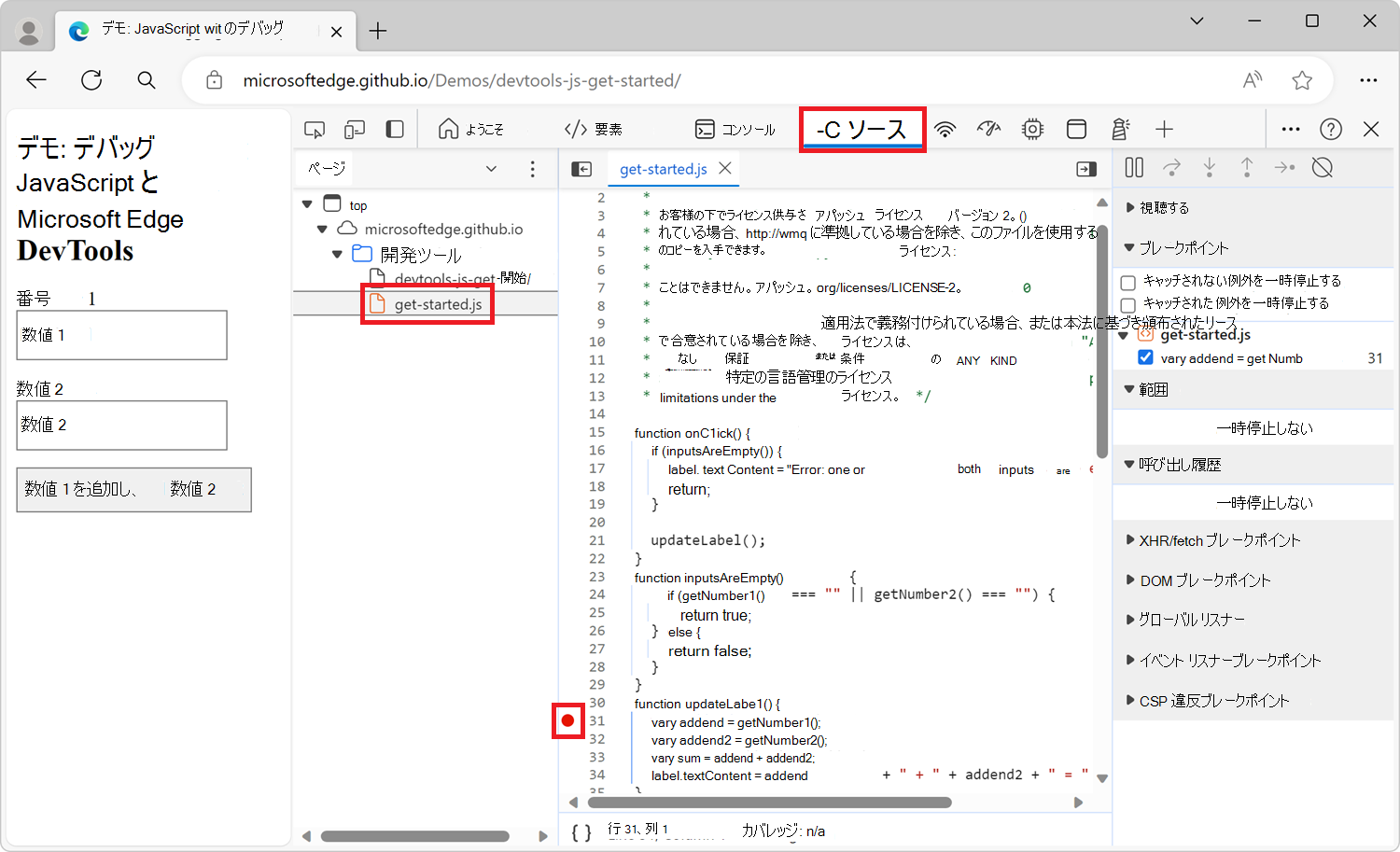Toggle device emulation icon
The image size is (1400, 852).
click(x=355, y=130)
